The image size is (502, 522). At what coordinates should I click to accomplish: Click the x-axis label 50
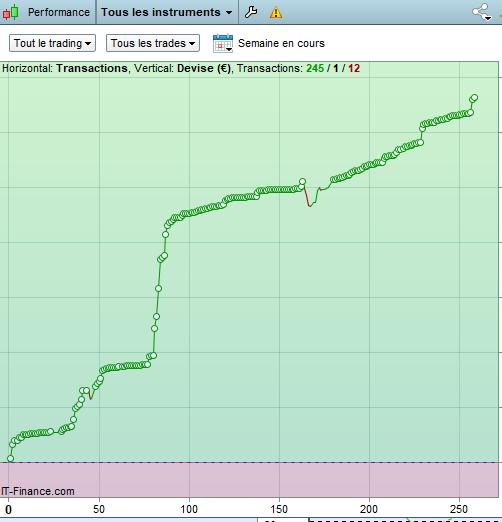99,509
